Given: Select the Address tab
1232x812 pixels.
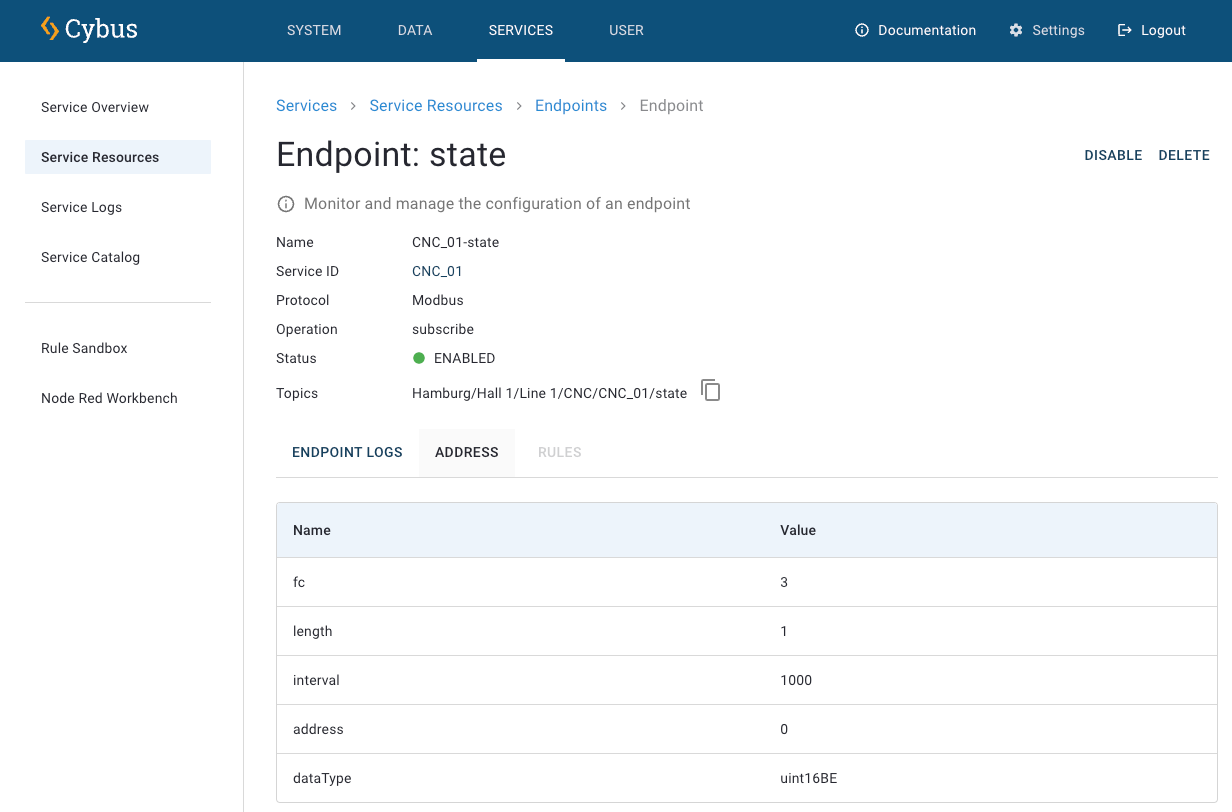Looking at the screenshot, I should pyautogui.click(x=466, y=452).
